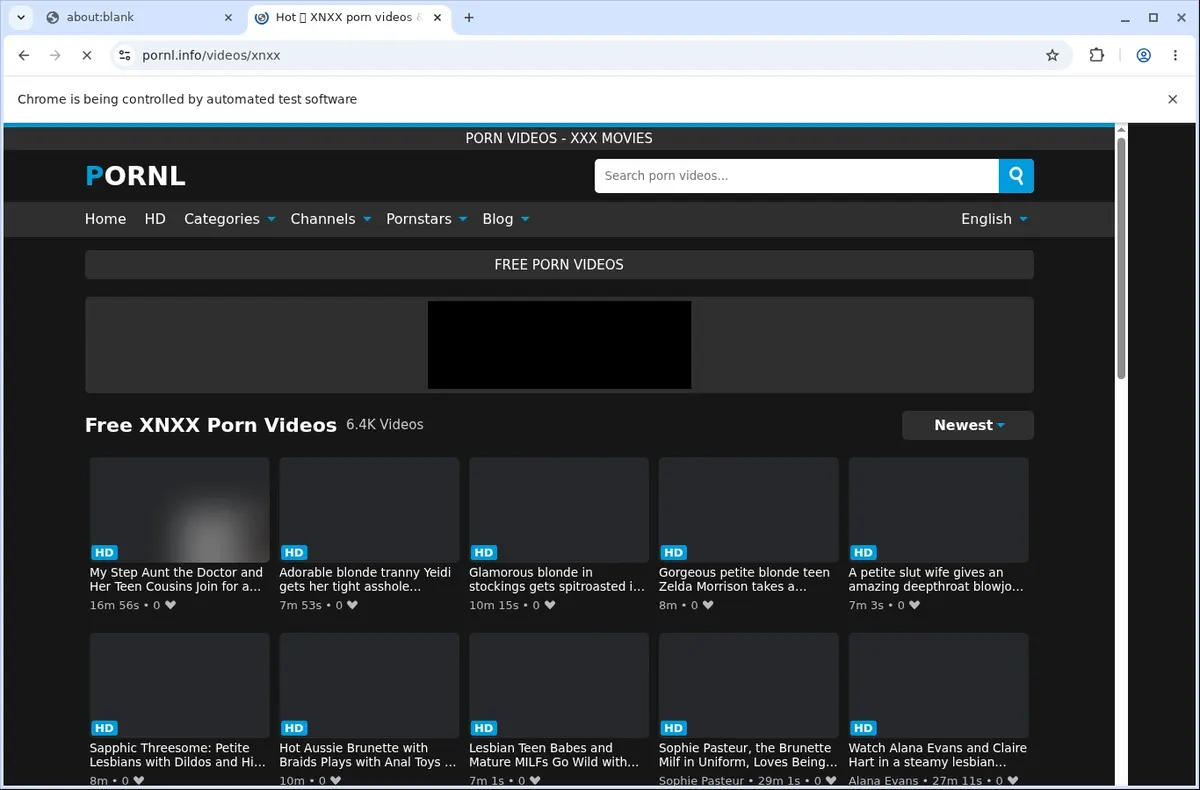View site information icon in address bar
Viewport: 1200px width, 790px height.
tap(125, 56)
